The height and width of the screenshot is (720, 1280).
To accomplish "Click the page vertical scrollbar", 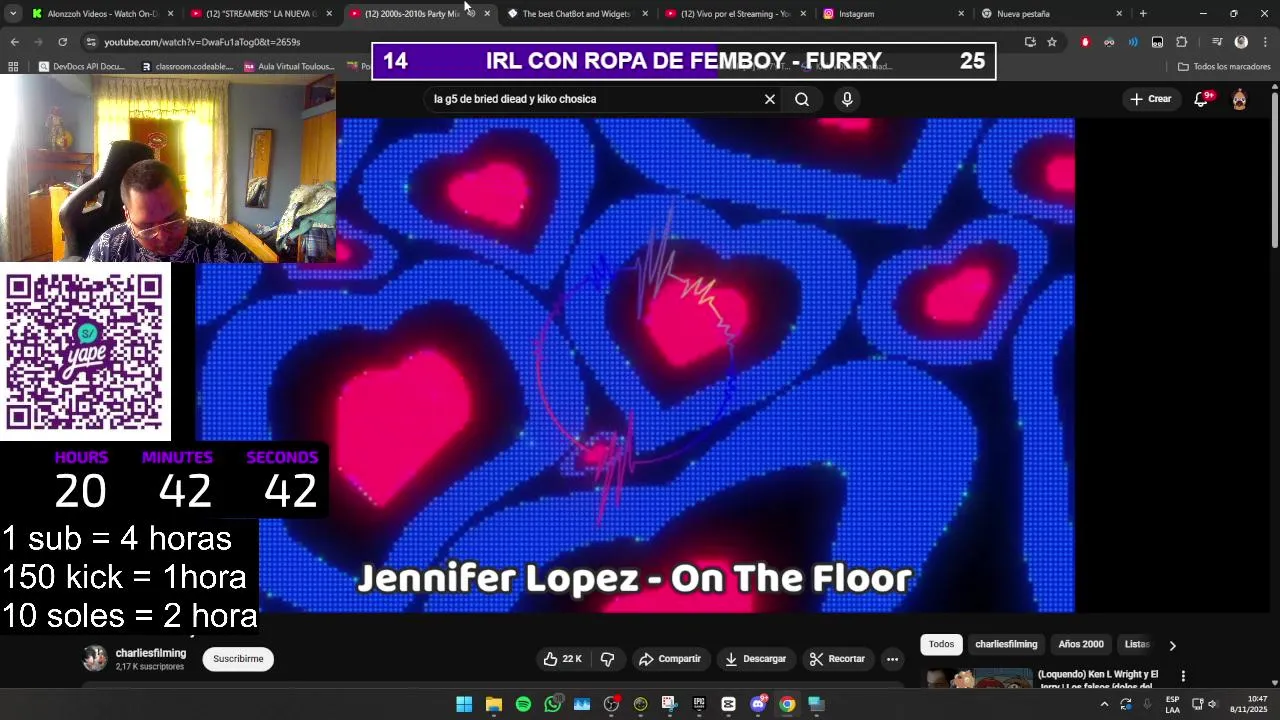I will point(1274,166).
